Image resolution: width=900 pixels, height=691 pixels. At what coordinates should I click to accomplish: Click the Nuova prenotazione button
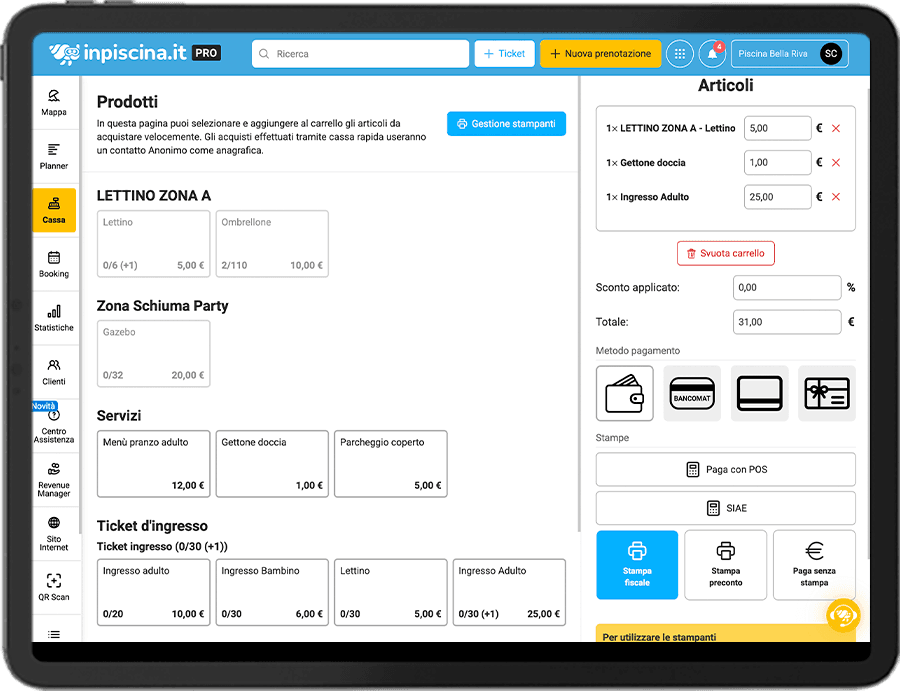pos(600,54)
